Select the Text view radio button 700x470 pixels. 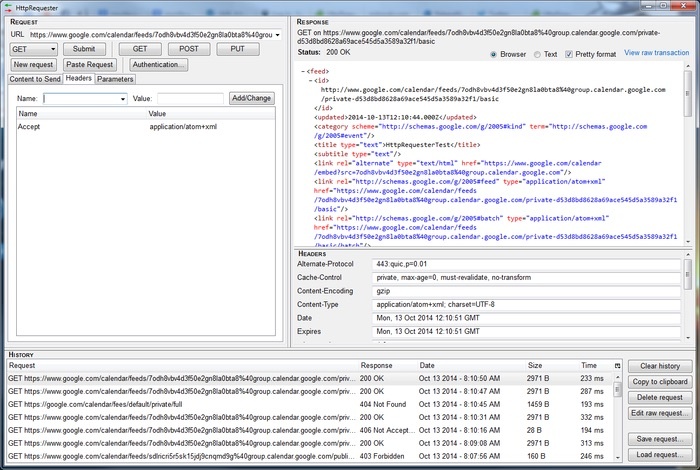point(537,54)
